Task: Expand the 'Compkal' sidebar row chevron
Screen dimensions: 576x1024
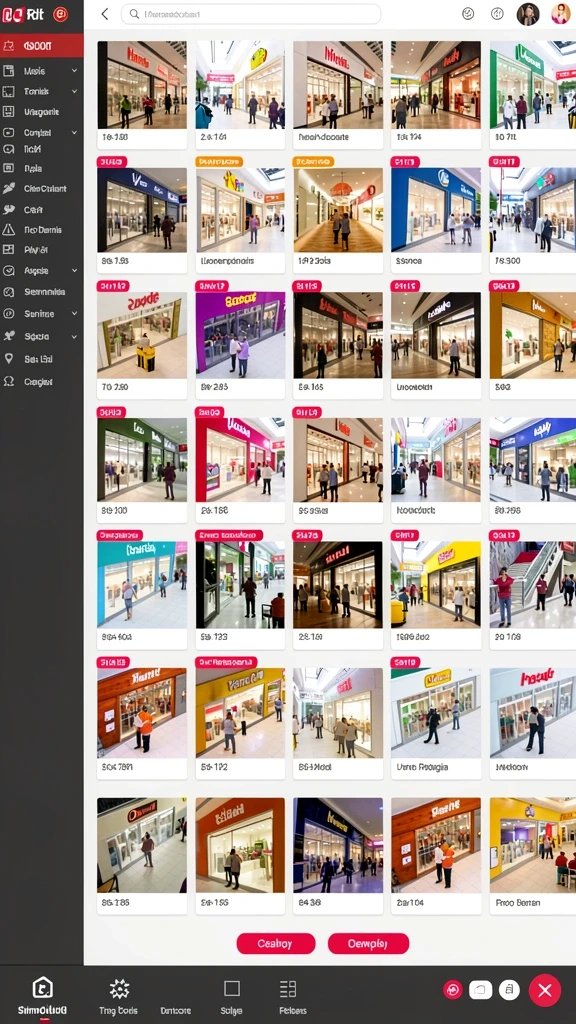Action: [x=74, y=133]
